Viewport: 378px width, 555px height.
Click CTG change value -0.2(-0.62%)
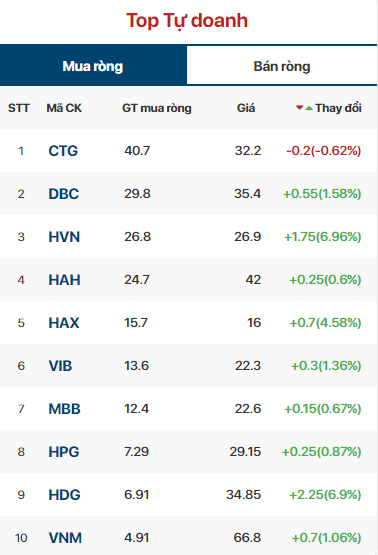point(323,151)
